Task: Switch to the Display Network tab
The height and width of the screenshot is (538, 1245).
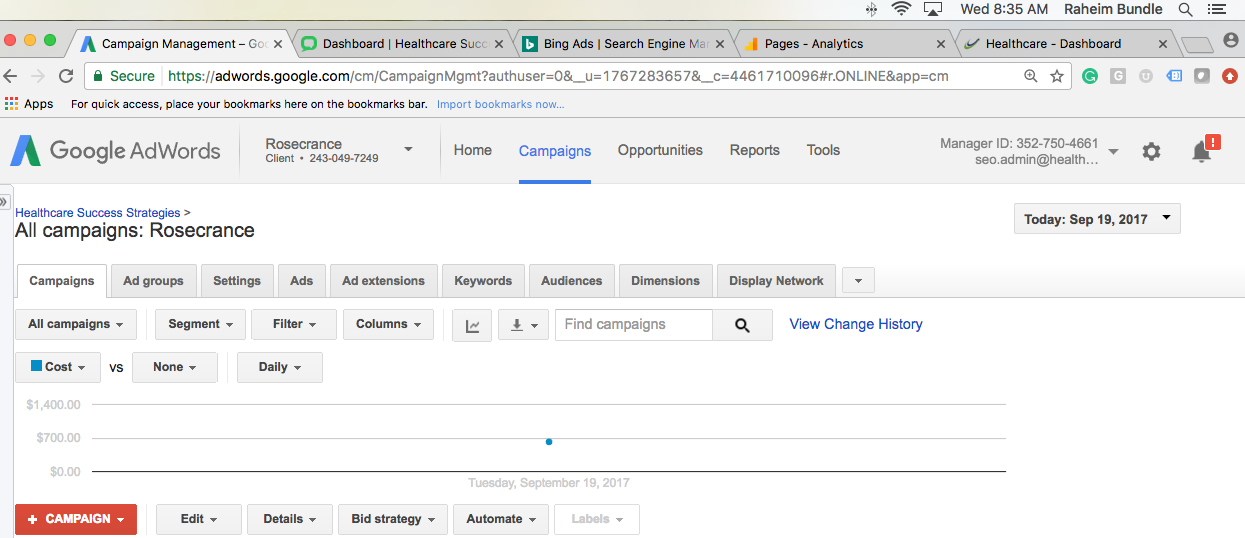Action: tap(777, 281)
